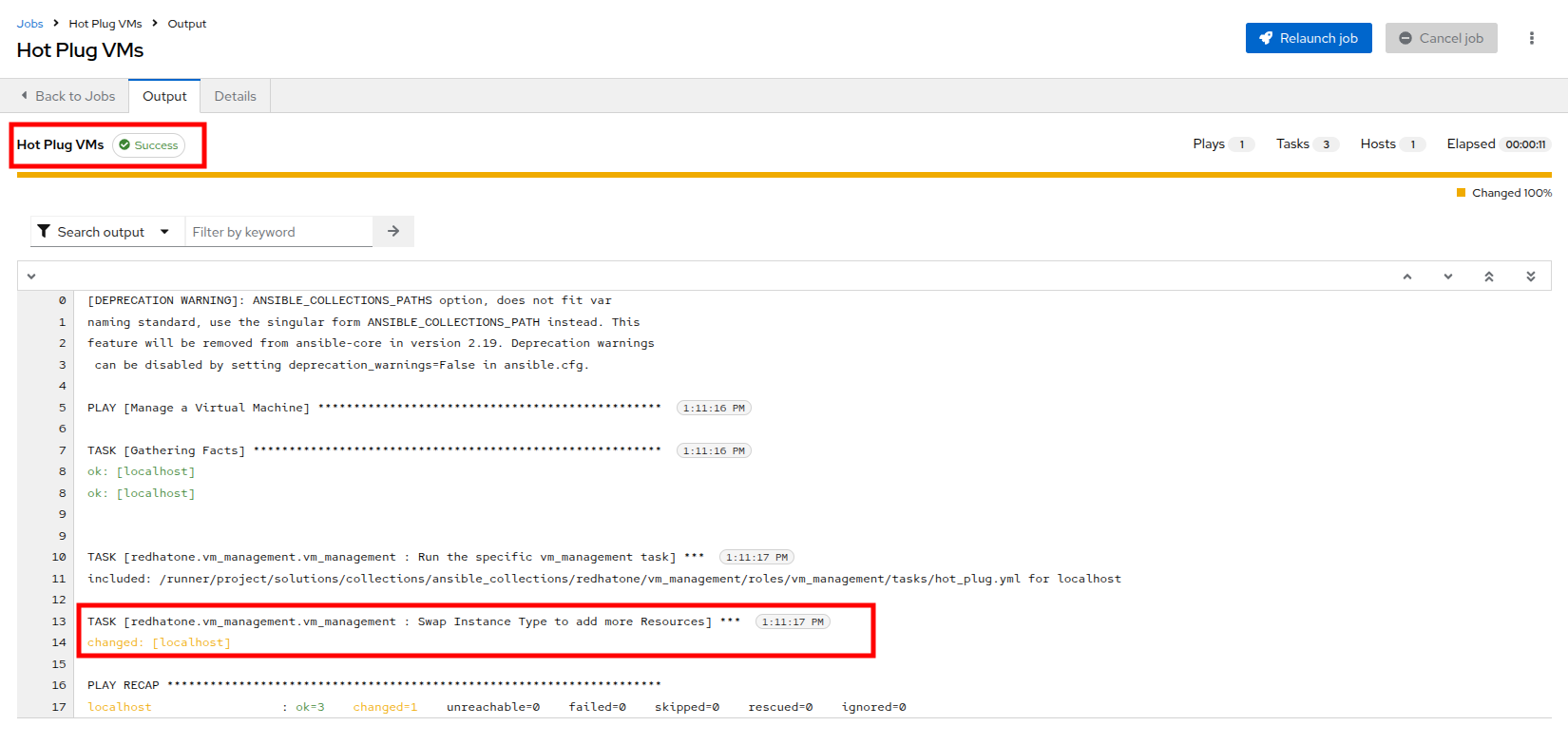Click the yellow Changed legend square
The width and height of the screenshot is (1568, 745).
pos(1461,193)
